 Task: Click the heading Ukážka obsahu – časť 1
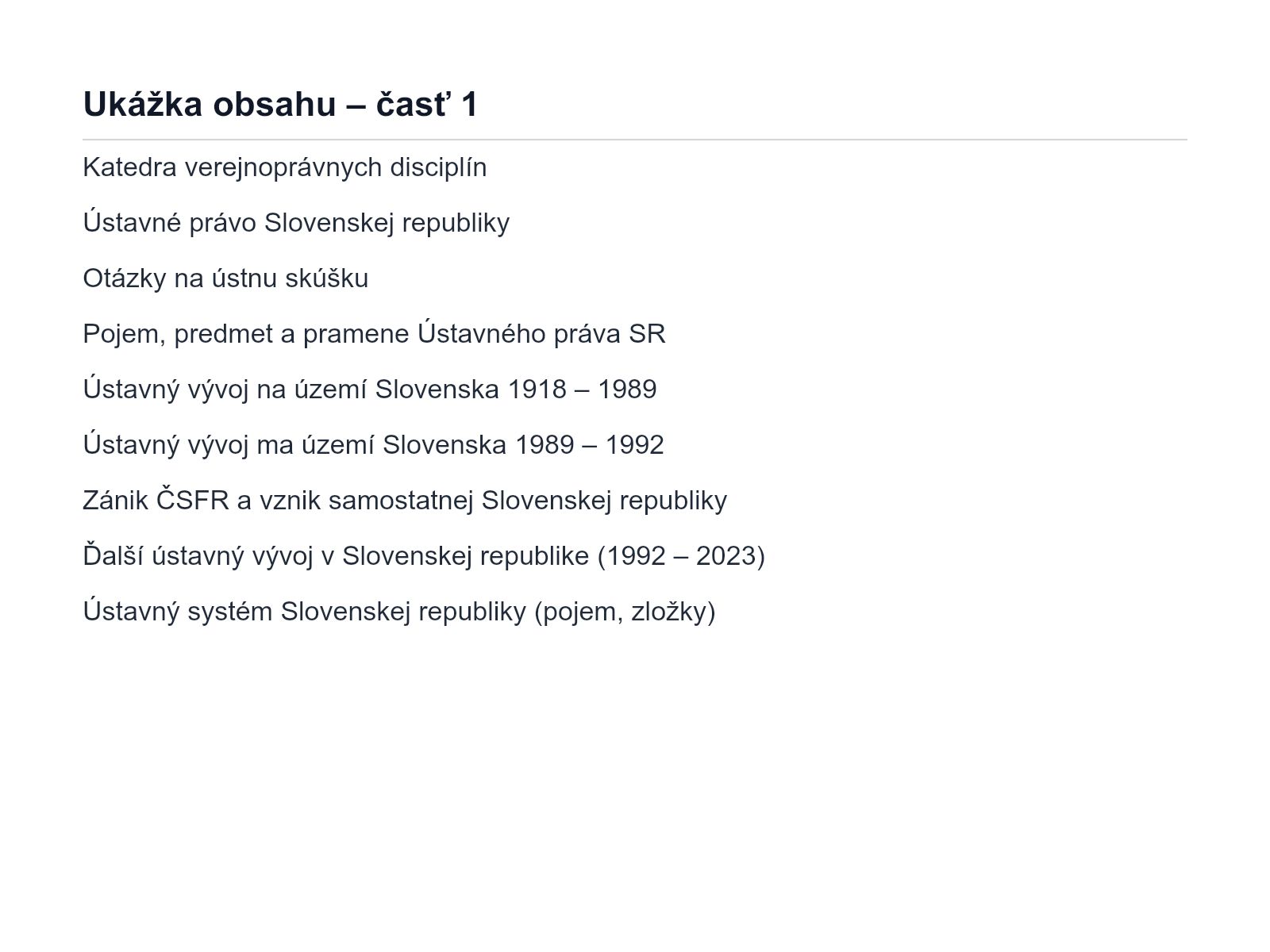pyautogui.click(x=280, y=105)
